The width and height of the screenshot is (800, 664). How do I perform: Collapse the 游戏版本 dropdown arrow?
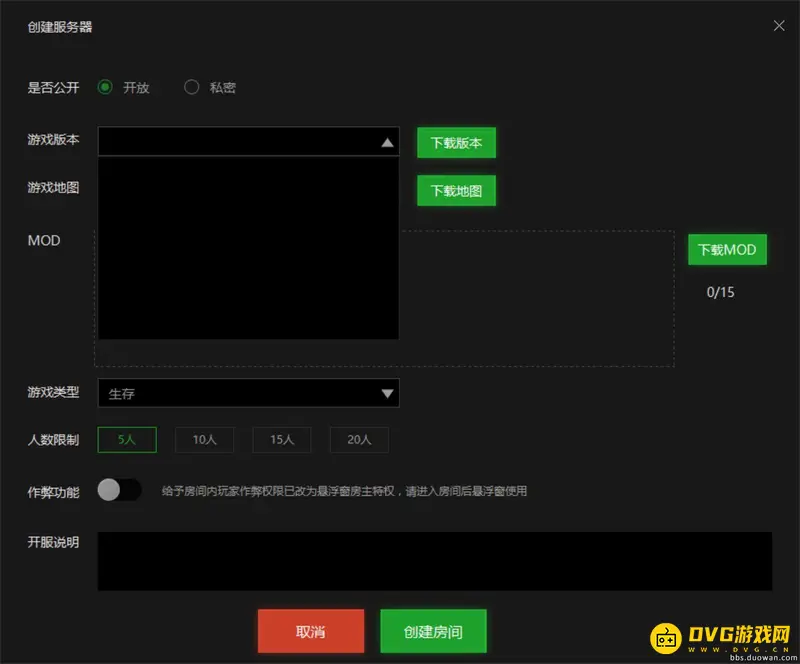(x=388, y=143)
